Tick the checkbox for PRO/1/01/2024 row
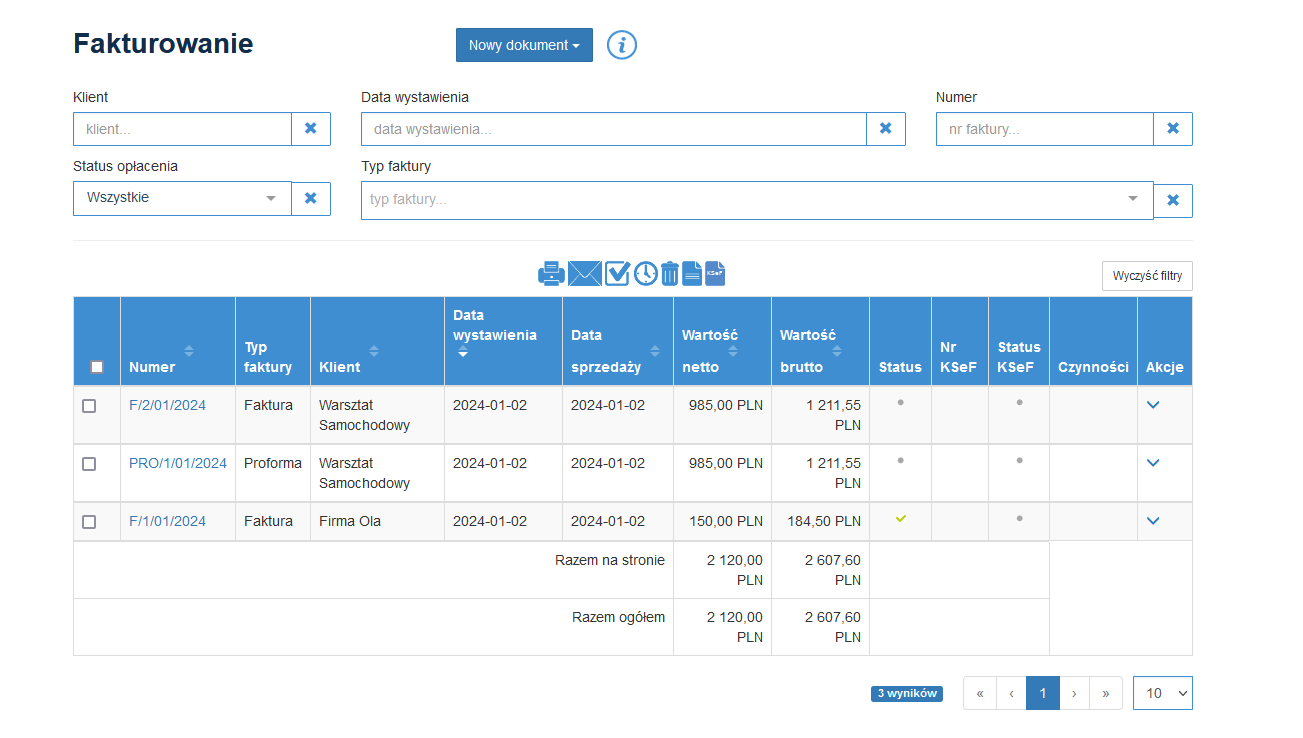This screenshot has height=738, width=1303. click(89, 464)
